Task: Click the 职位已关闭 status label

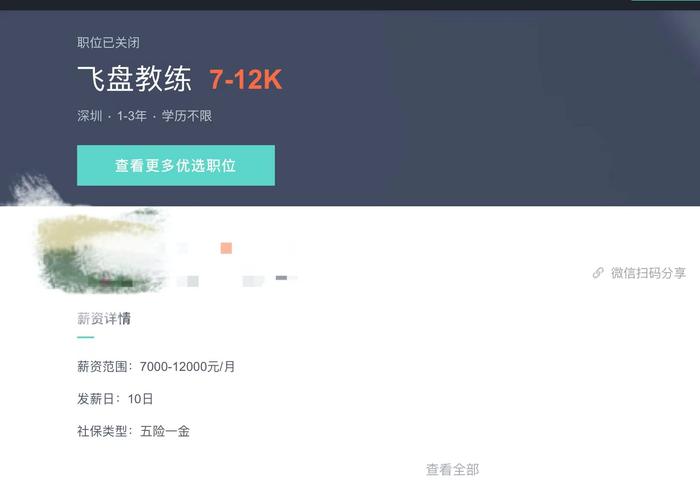Action: click(108, 42)
